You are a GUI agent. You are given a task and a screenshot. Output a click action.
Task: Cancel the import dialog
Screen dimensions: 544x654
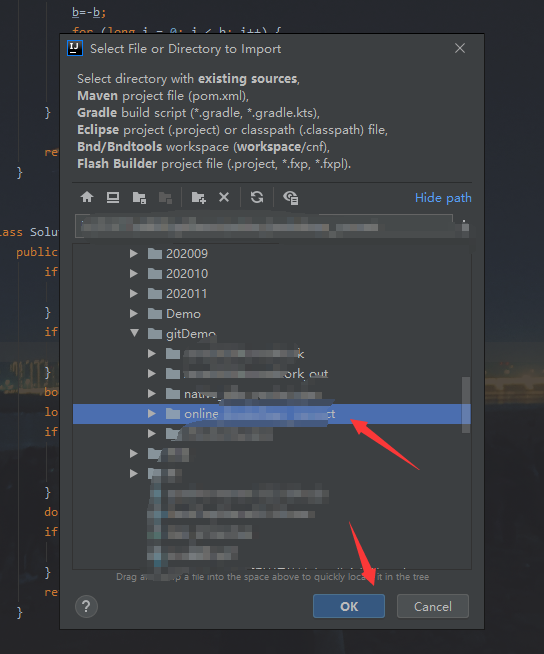tap(433, 606)
